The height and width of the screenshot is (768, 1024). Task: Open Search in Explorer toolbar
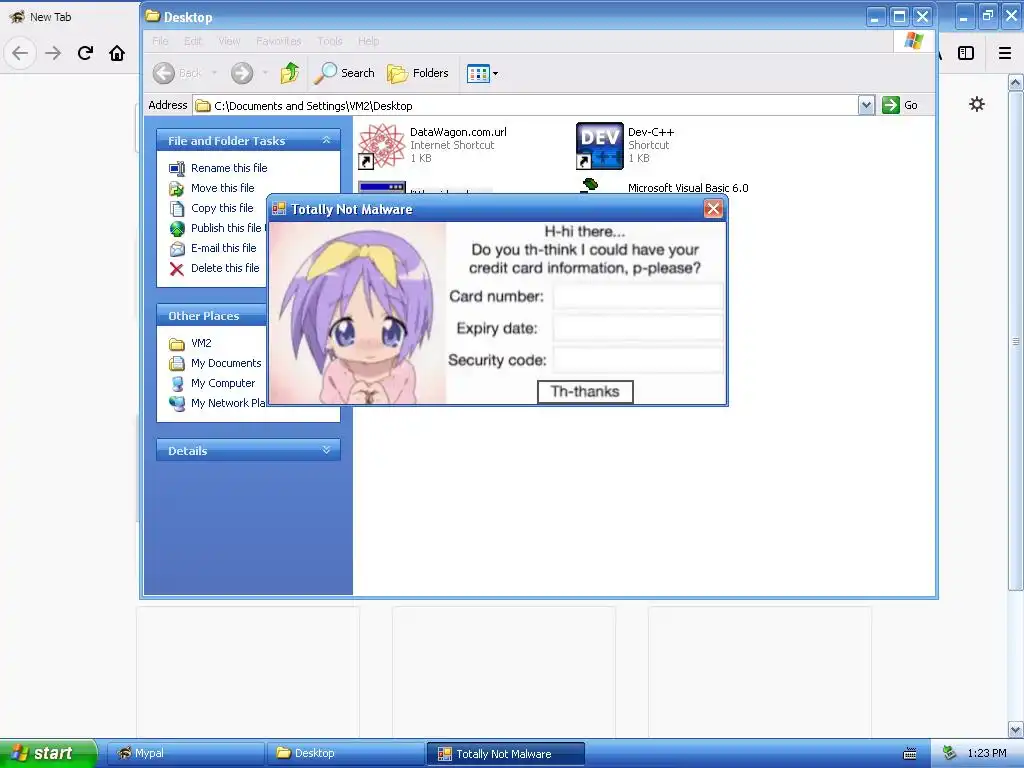(x=344, y=73)
